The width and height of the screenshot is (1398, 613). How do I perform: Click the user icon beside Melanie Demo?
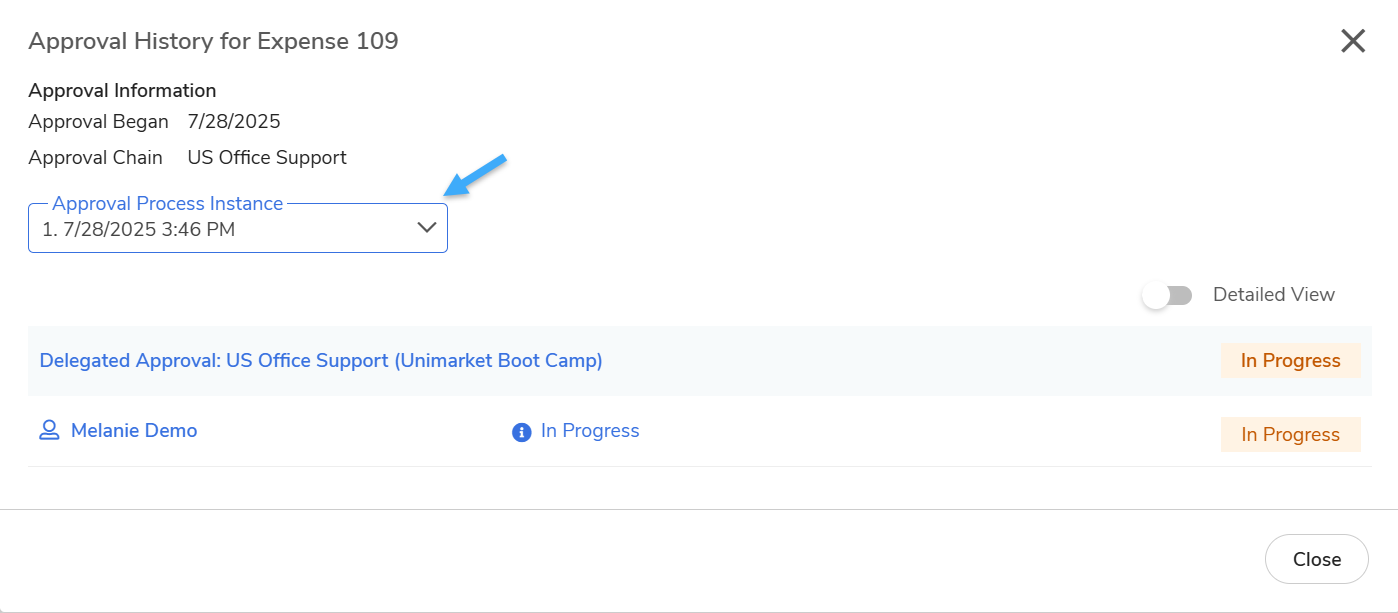[49, 431]
